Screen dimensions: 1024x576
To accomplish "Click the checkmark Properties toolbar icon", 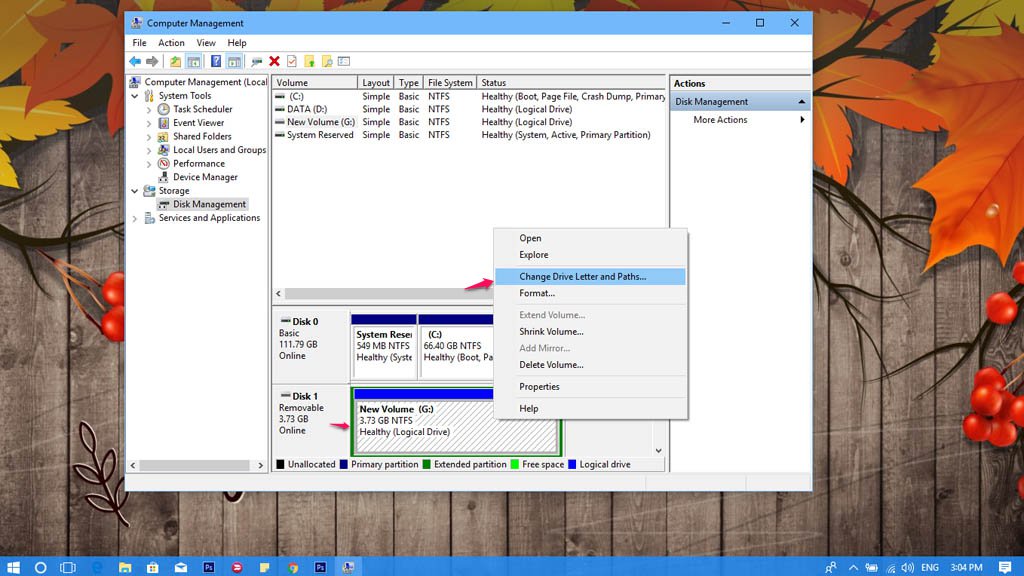I will click(x=292, y=61).
